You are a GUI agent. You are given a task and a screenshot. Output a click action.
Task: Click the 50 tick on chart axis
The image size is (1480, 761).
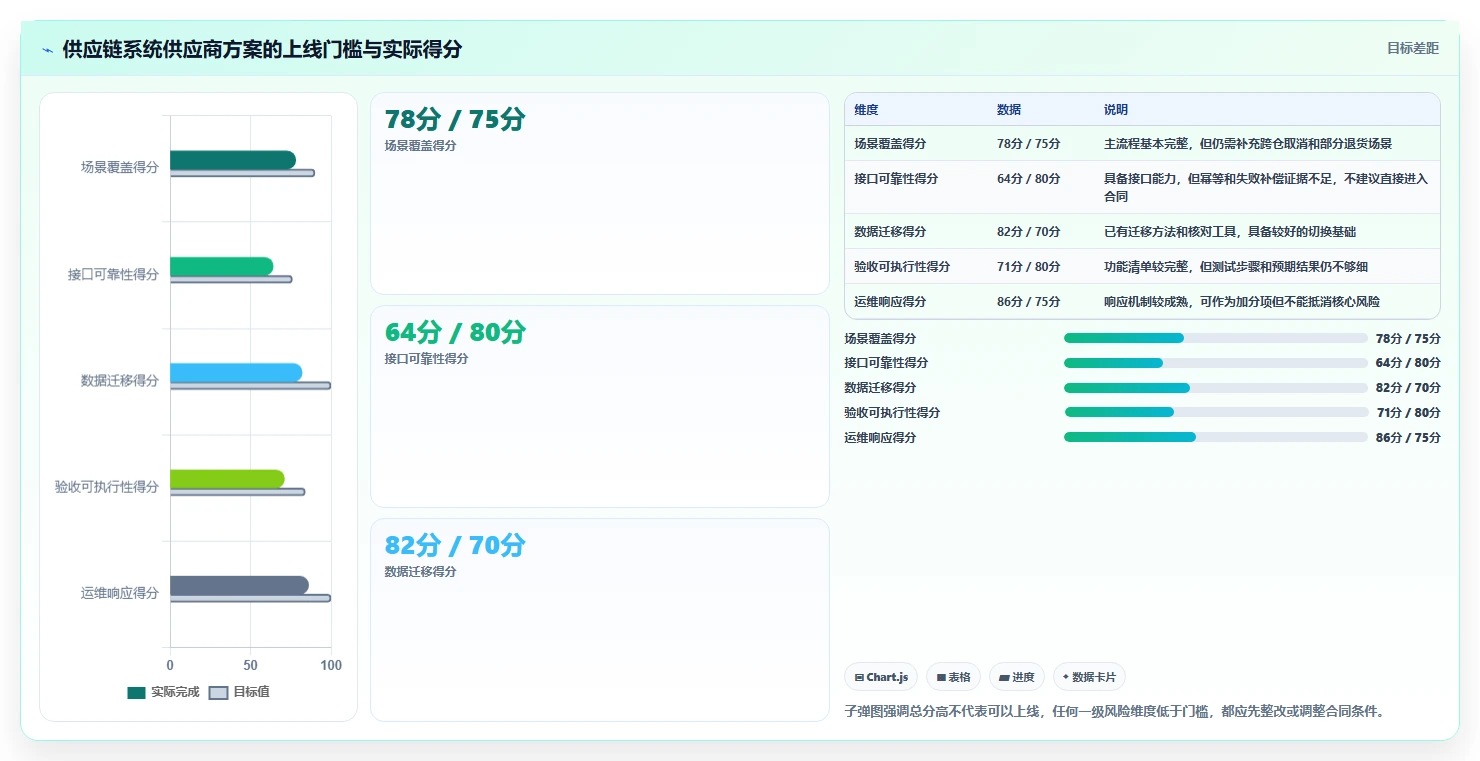(250, 666)
